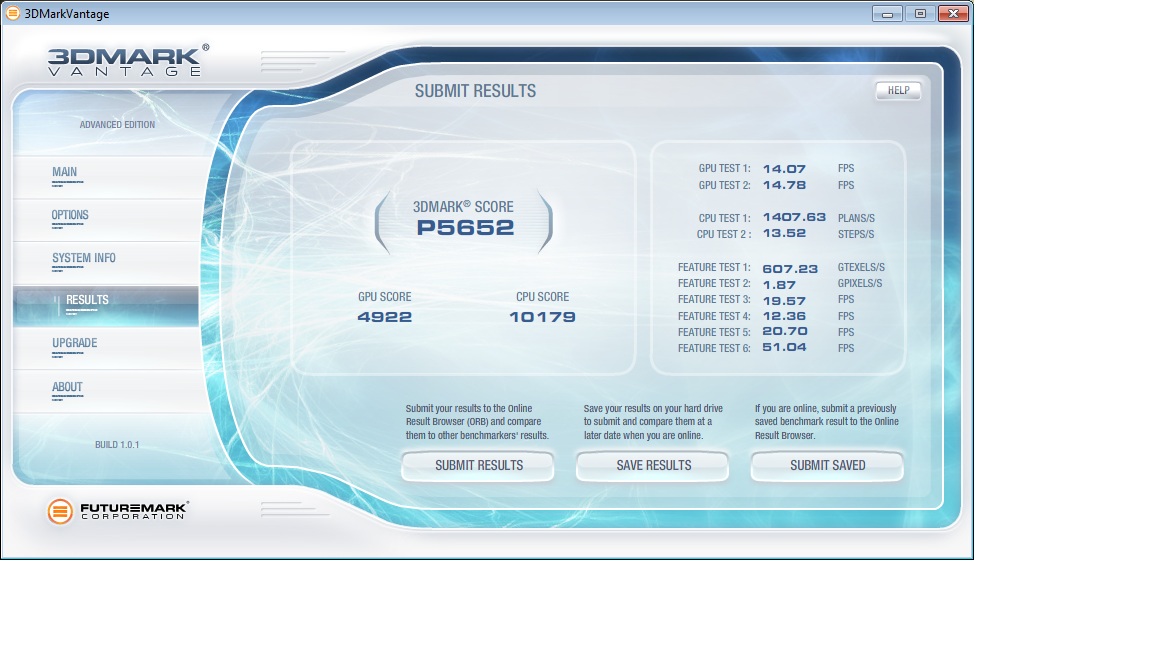
Task: Click the GTEXELS/S unit label
Action: 861,267
